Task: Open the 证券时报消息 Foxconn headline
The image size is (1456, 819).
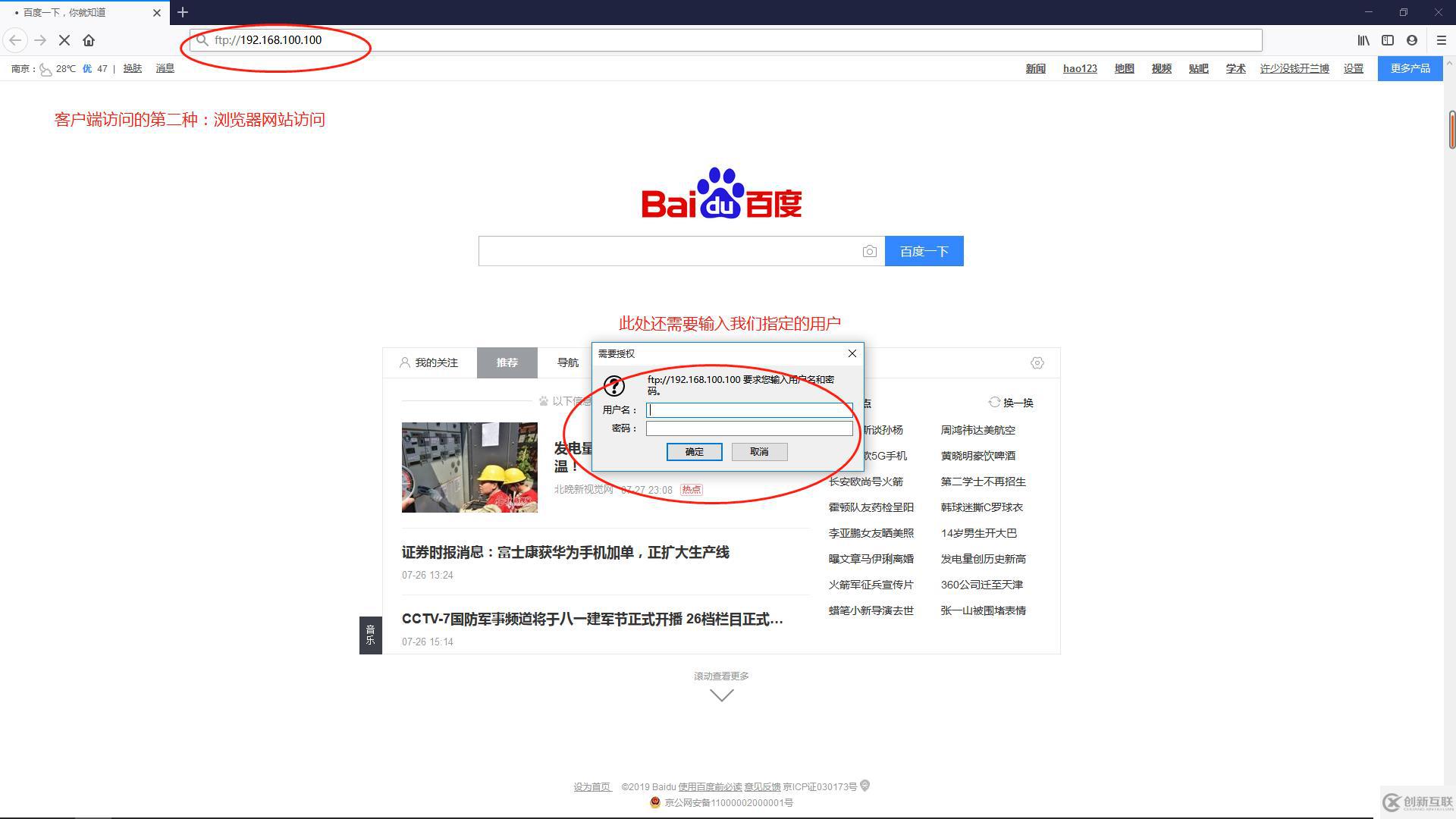Action: [x=565, y=553]
